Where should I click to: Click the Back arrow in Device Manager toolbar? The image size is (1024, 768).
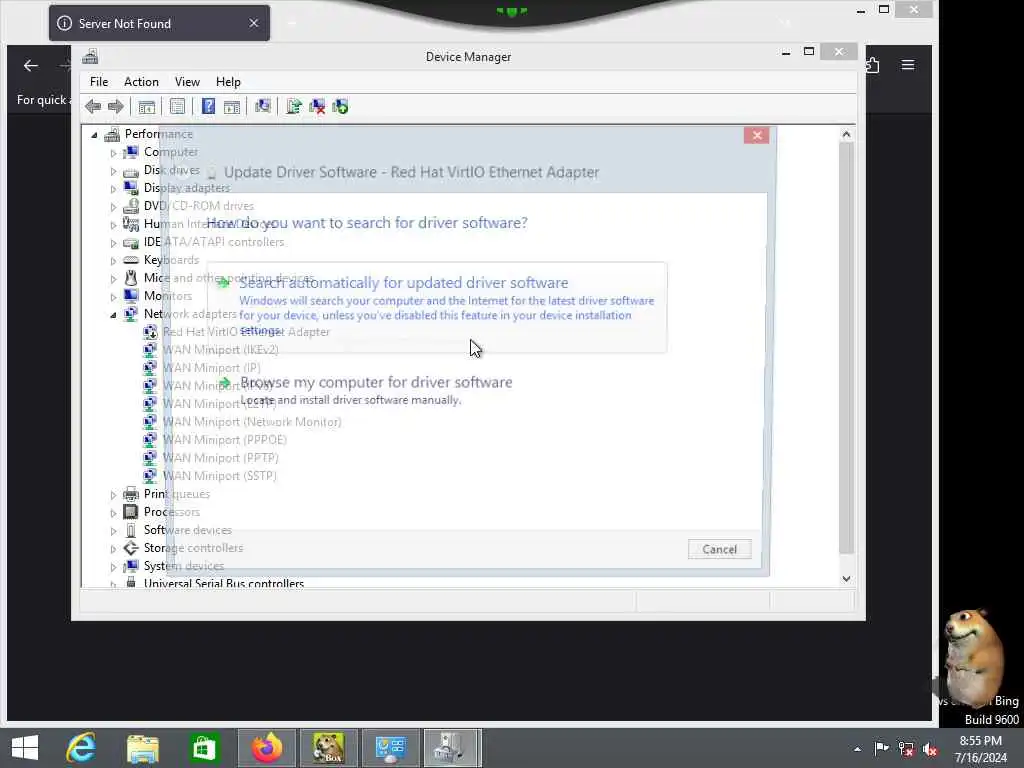coord(93,106)
